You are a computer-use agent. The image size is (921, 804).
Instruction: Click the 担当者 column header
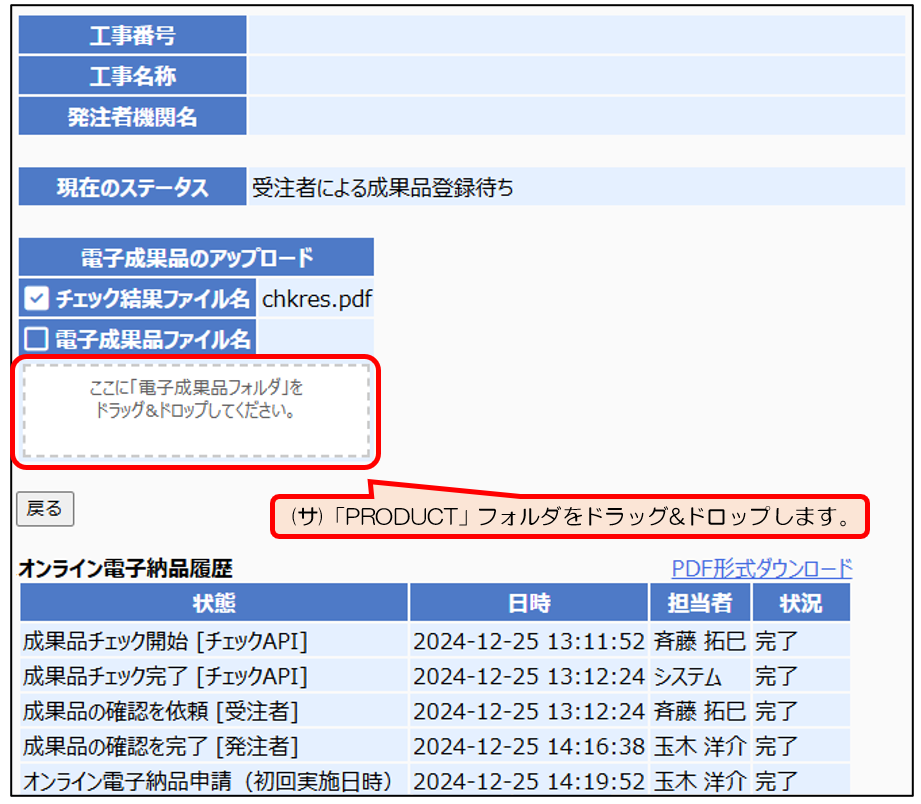(x=699, y=603)
